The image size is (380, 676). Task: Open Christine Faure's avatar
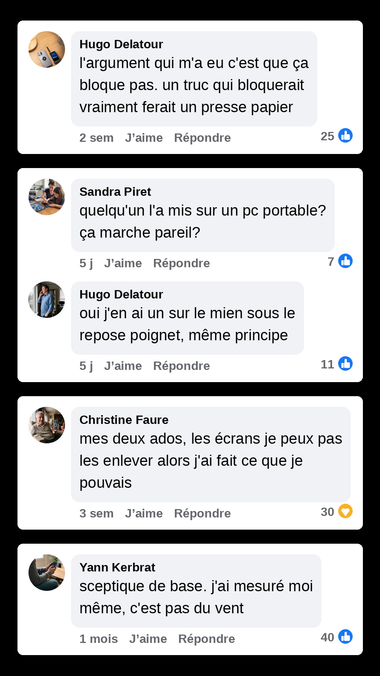click(x=47, y=425)
